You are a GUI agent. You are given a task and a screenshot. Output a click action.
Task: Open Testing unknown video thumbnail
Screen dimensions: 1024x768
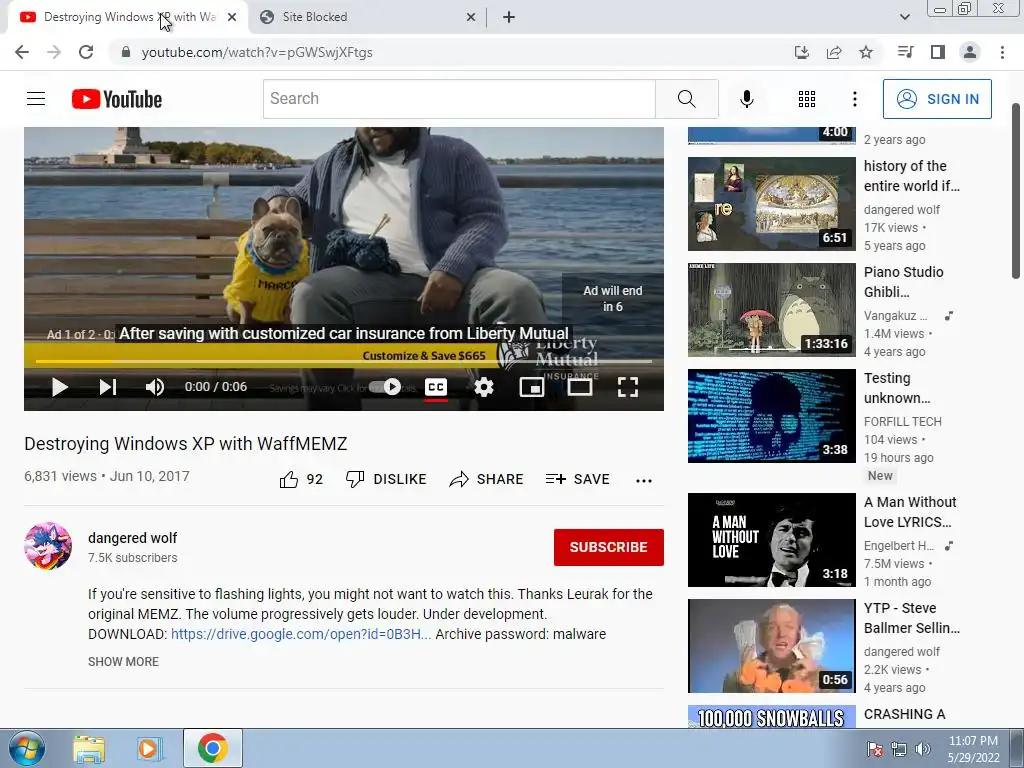[771, 416]
